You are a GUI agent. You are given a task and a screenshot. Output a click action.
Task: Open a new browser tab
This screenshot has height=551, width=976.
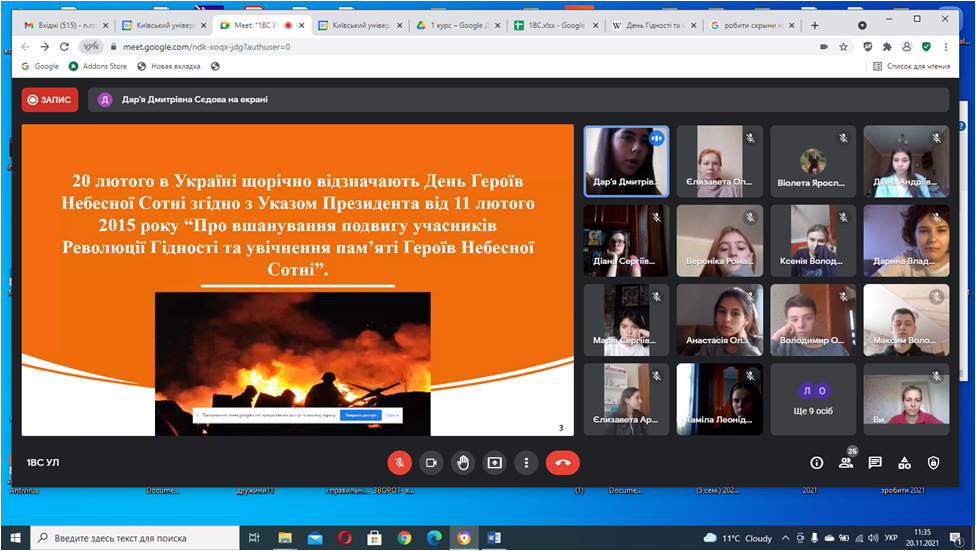tap(815, 25)
